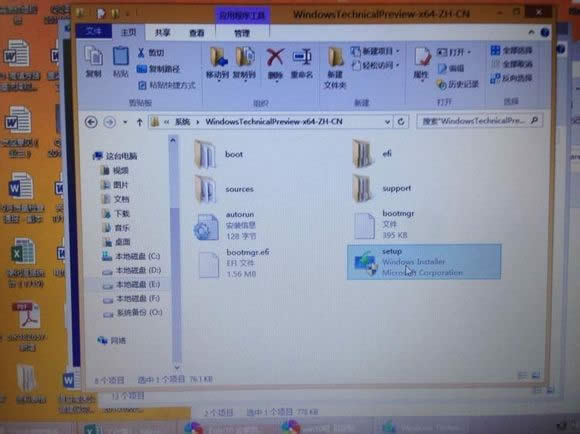Collapse the ribbon with the chevron
Image resolution: width=580 pixels, height=434 pixels.
click(532, 33)
